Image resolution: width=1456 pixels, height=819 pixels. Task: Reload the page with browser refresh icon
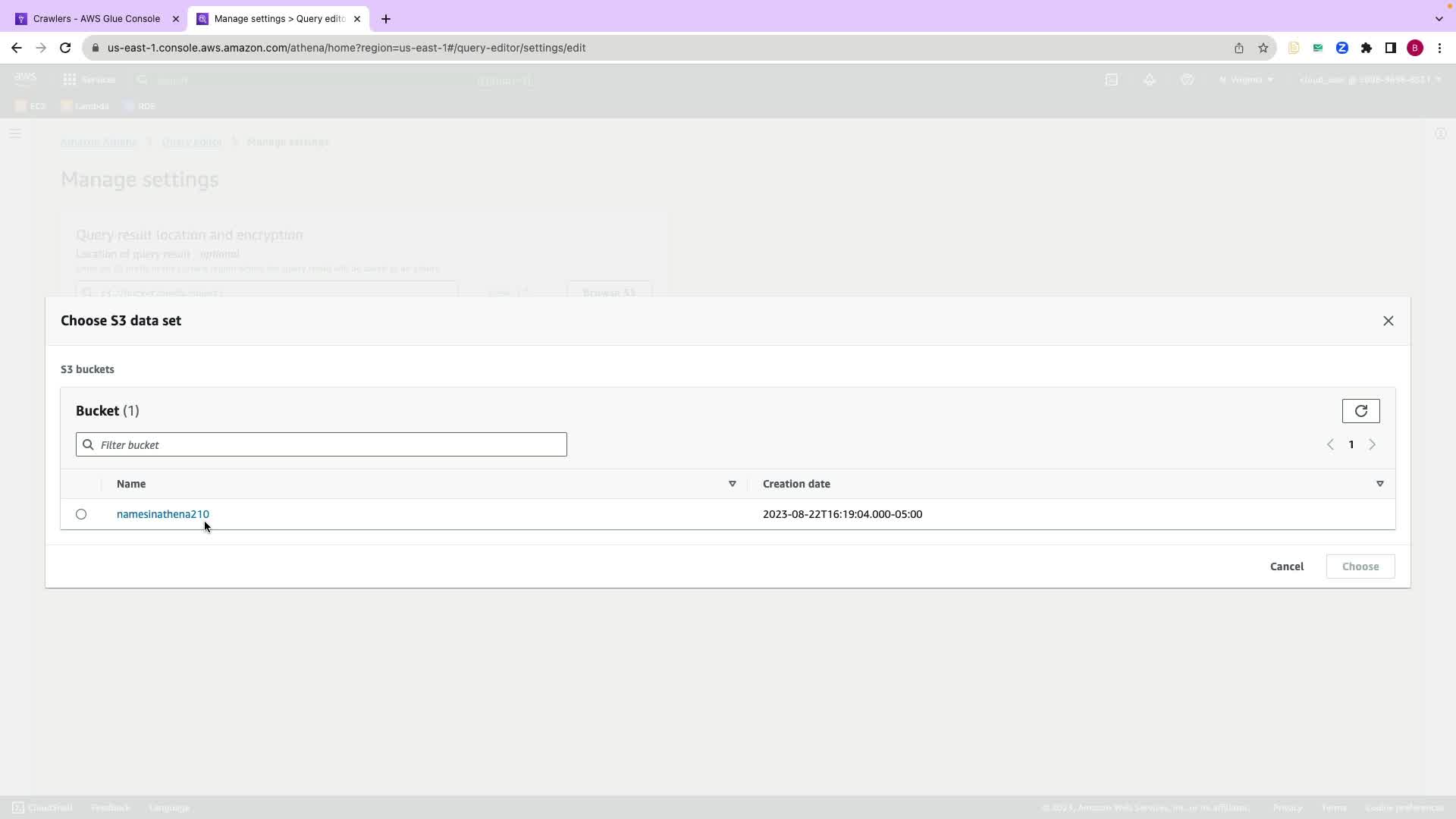point(65,48)
